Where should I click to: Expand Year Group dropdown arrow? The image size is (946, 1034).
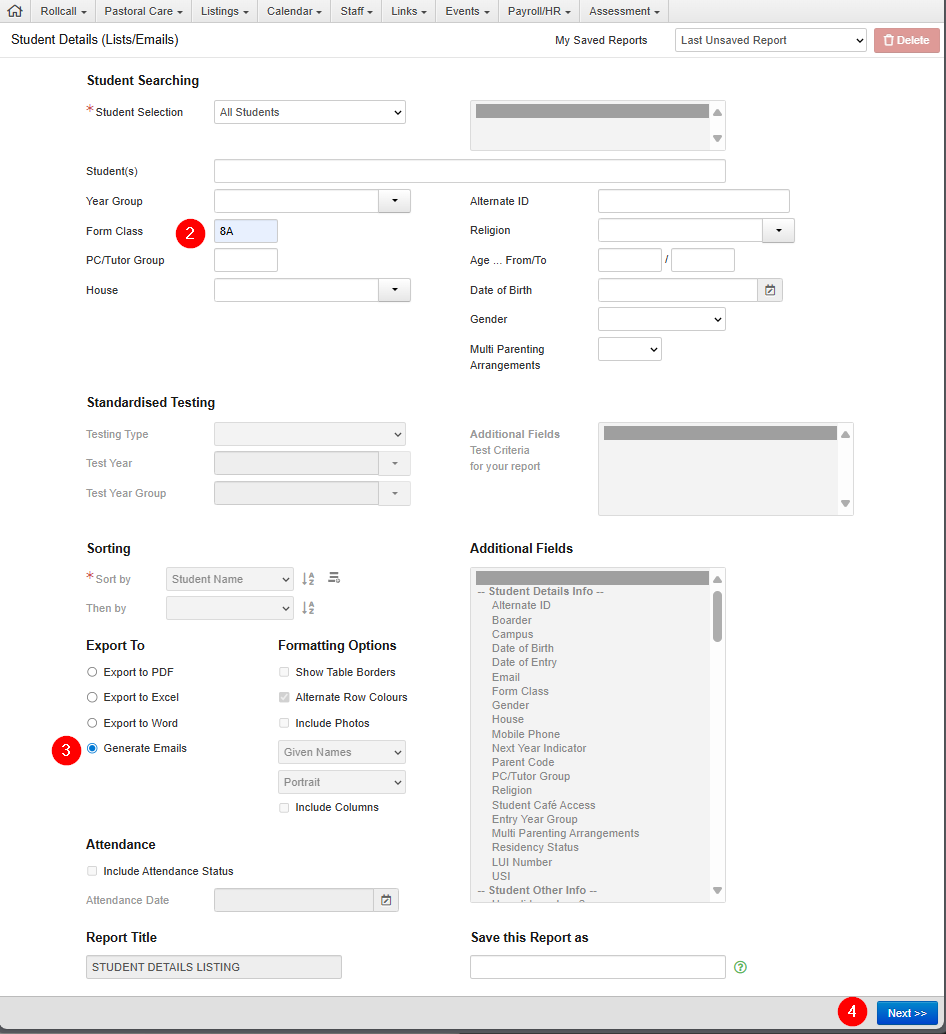[x=395, y=201]
